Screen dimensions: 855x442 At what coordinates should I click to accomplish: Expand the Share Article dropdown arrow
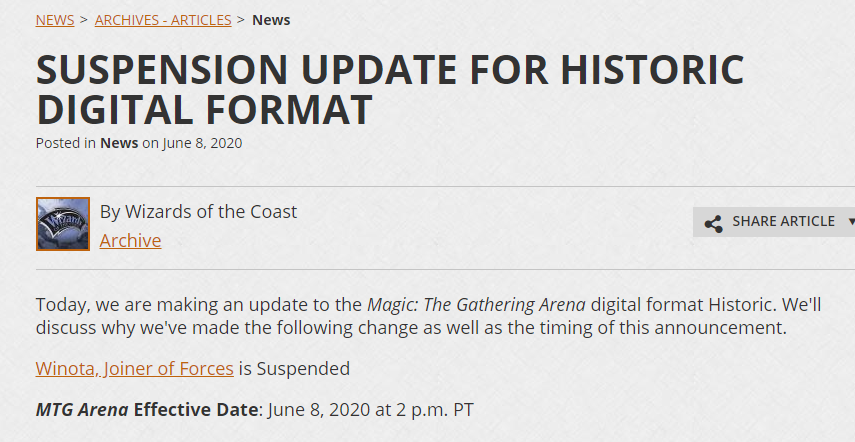850,222
